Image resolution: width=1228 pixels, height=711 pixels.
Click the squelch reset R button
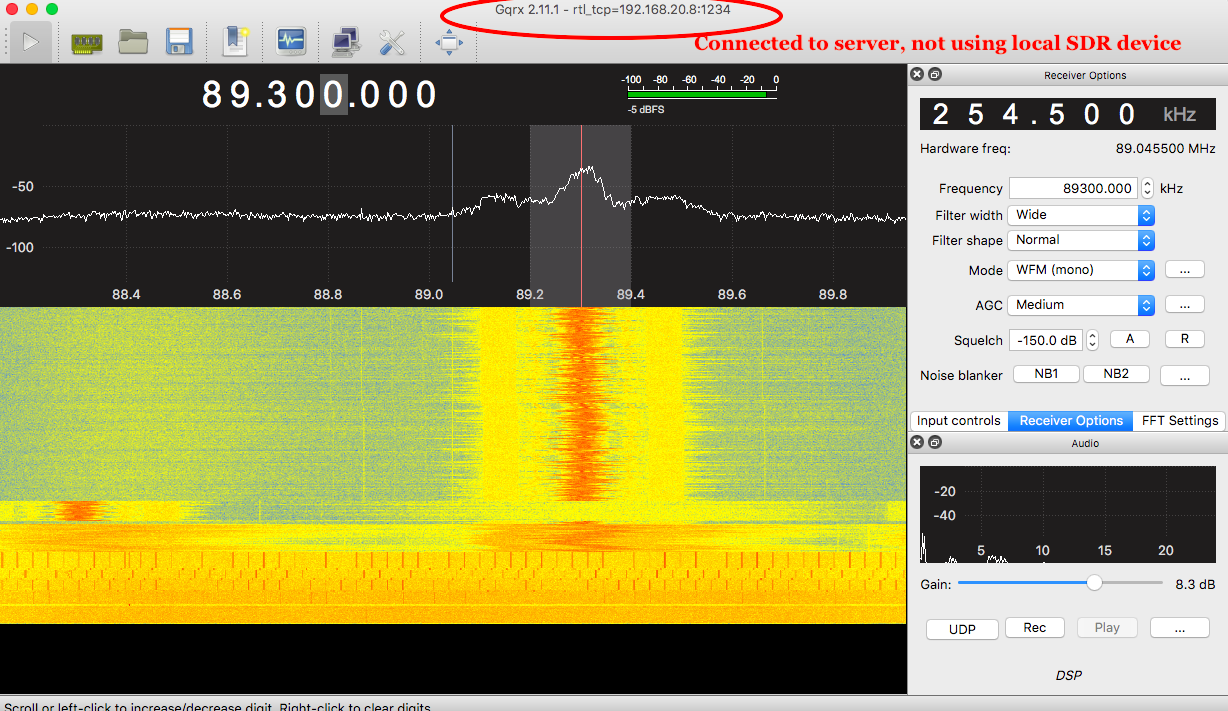coord(1185,339)
